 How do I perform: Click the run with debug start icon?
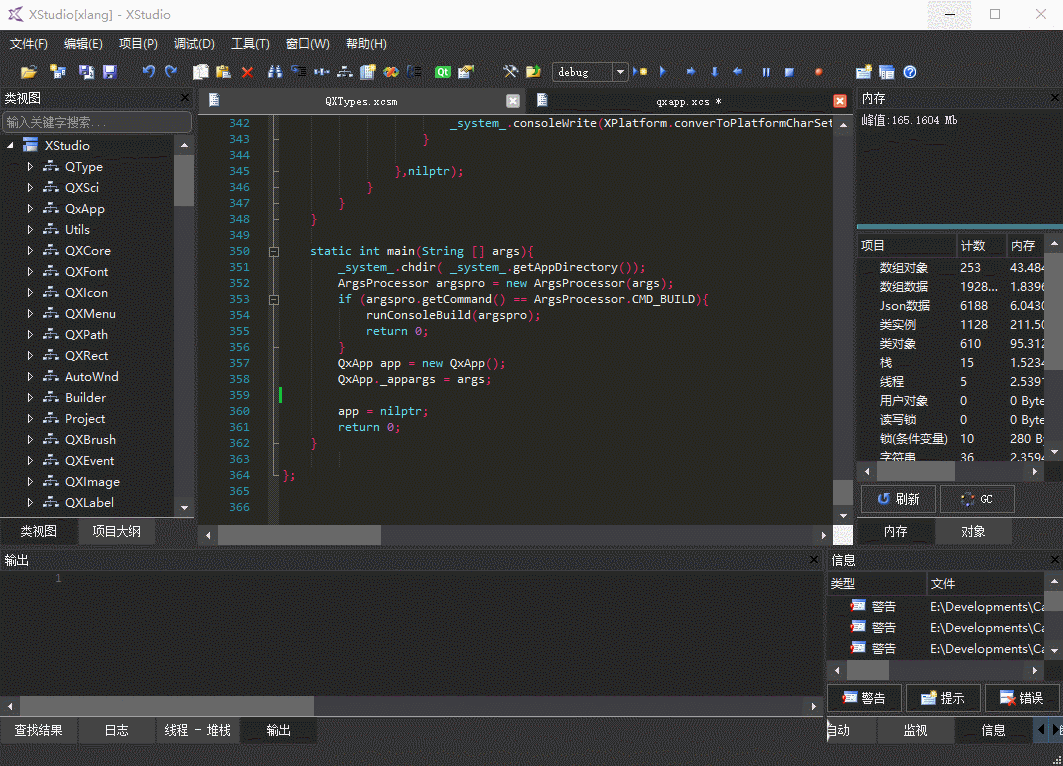pyautogui.click(x=639, y=72)
